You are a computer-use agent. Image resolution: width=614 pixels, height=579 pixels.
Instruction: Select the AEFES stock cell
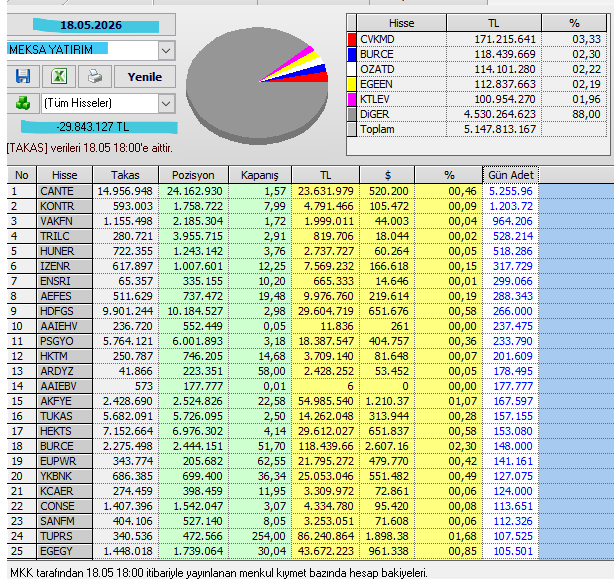(65, 296)
